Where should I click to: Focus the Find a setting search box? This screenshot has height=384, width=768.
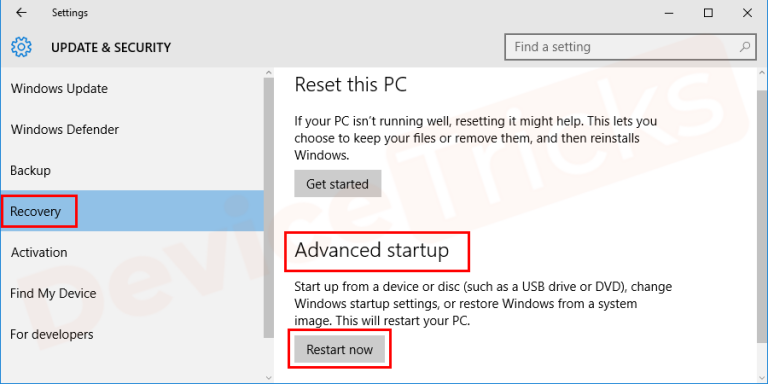click(629, 47)
